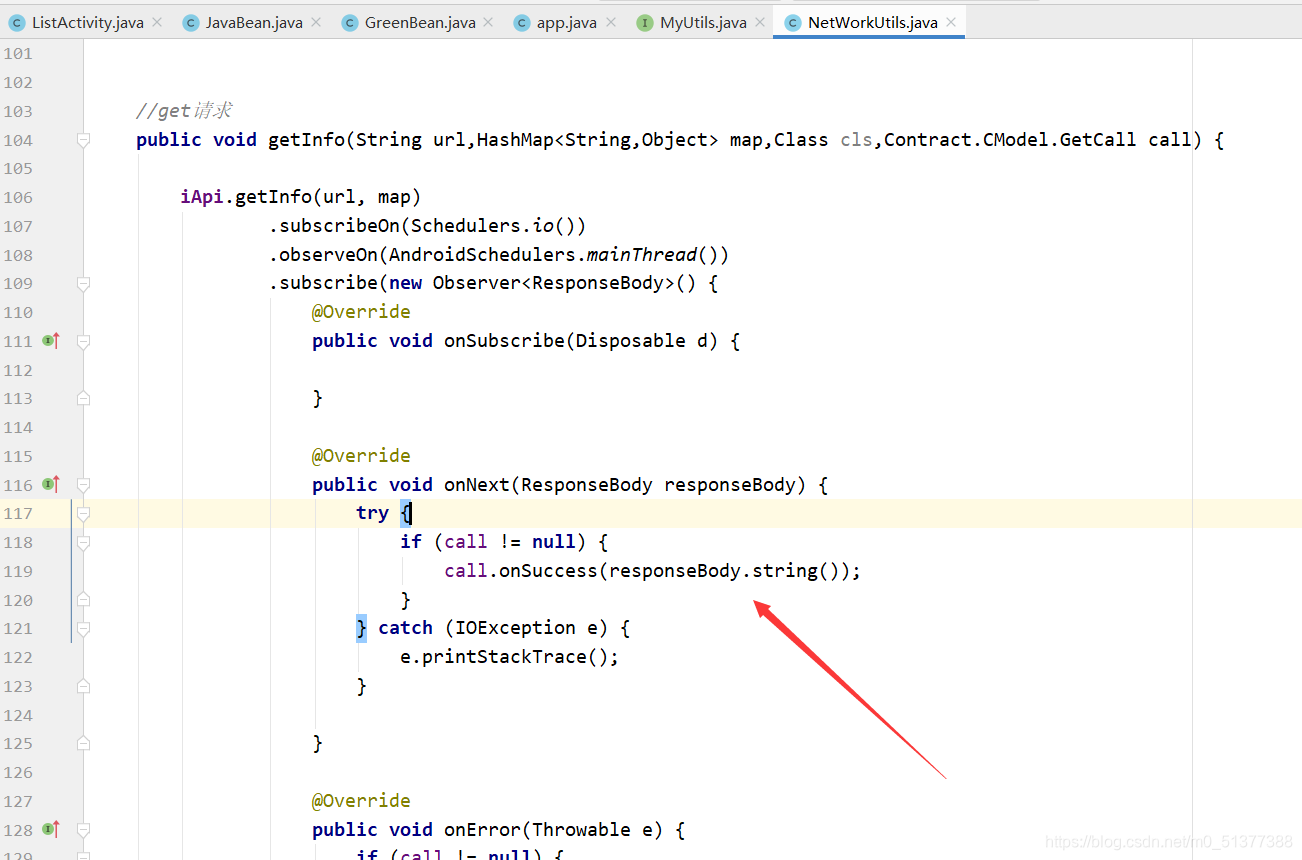
Task: Close the app.java tab
Action: [610, 22]
